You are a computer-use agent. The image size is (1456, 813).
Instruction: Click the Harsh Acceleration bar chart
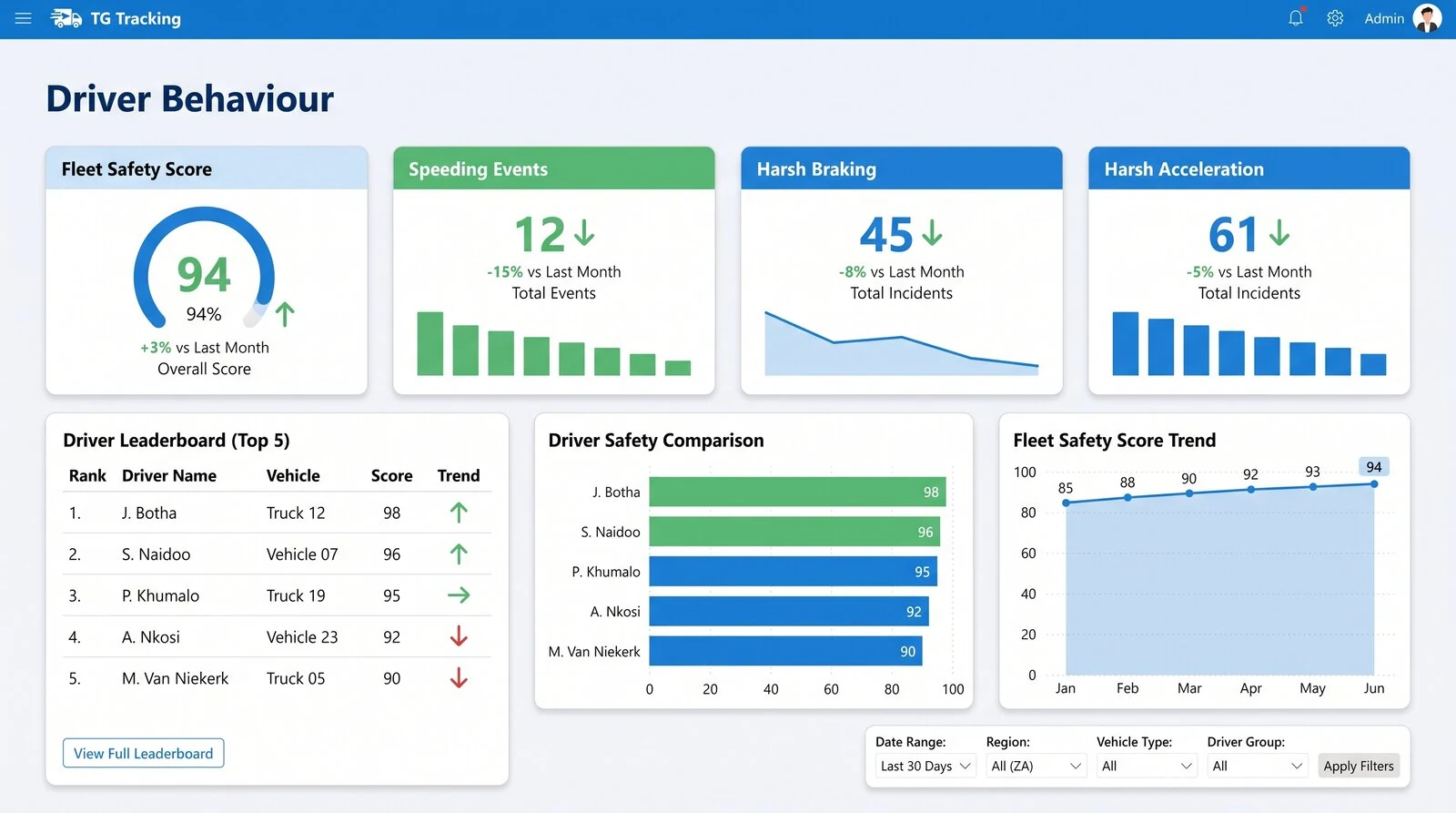1249,343
